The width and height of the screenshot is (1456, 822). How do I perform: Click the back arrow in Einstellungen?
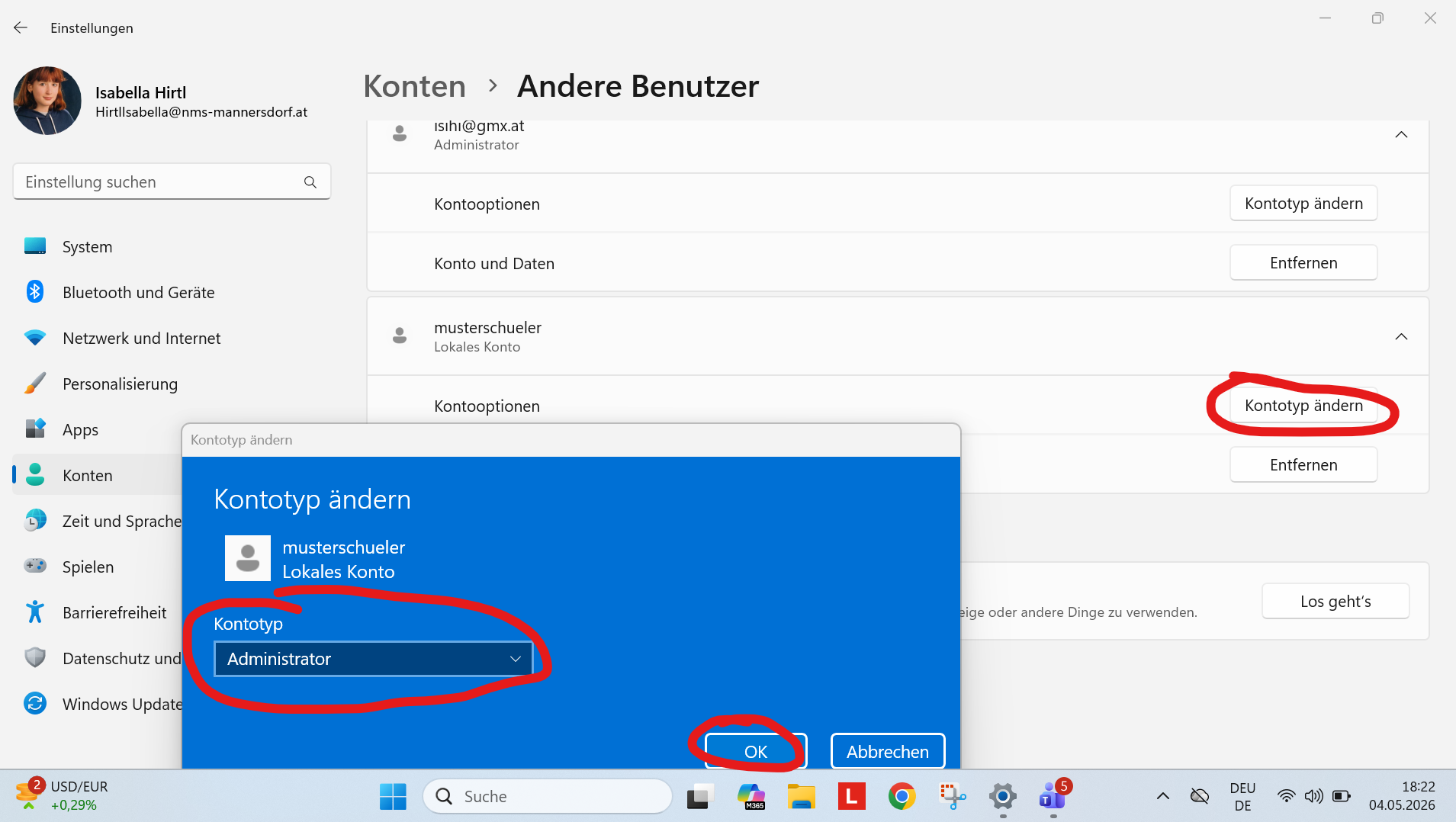point(21,27)
